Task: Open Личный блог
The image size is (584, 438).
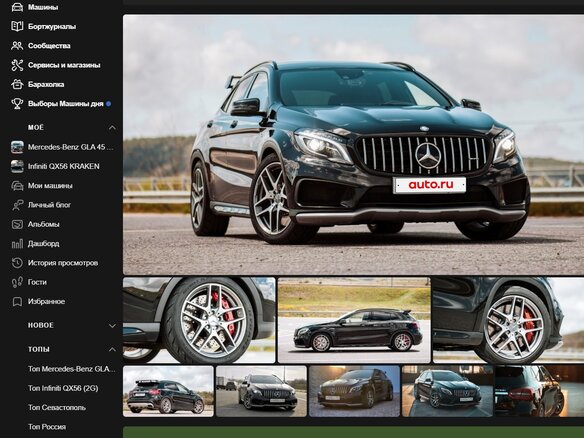Action: click(49, 205)
